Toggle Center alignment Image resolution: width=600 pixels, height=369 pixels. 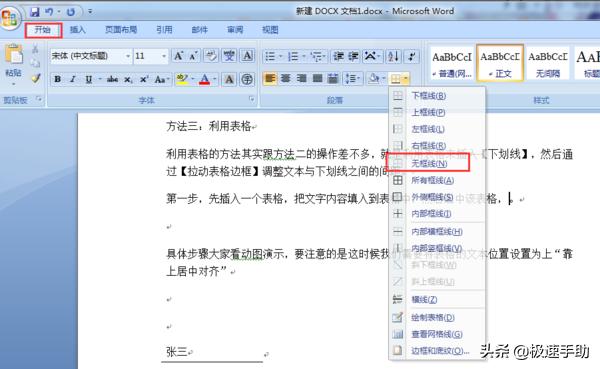point(286,79)
